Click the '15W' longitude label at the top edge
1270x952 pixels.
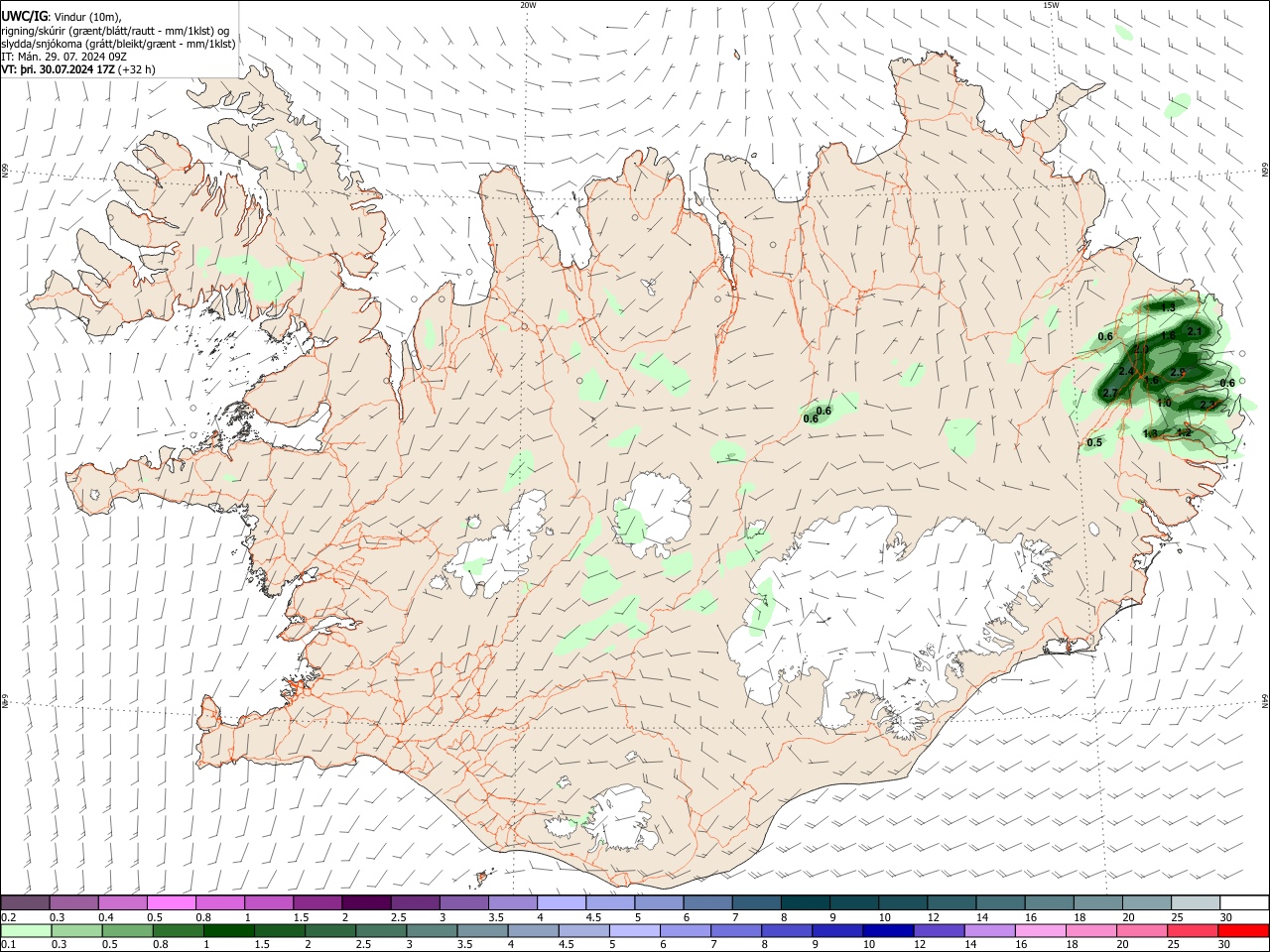1051,5
